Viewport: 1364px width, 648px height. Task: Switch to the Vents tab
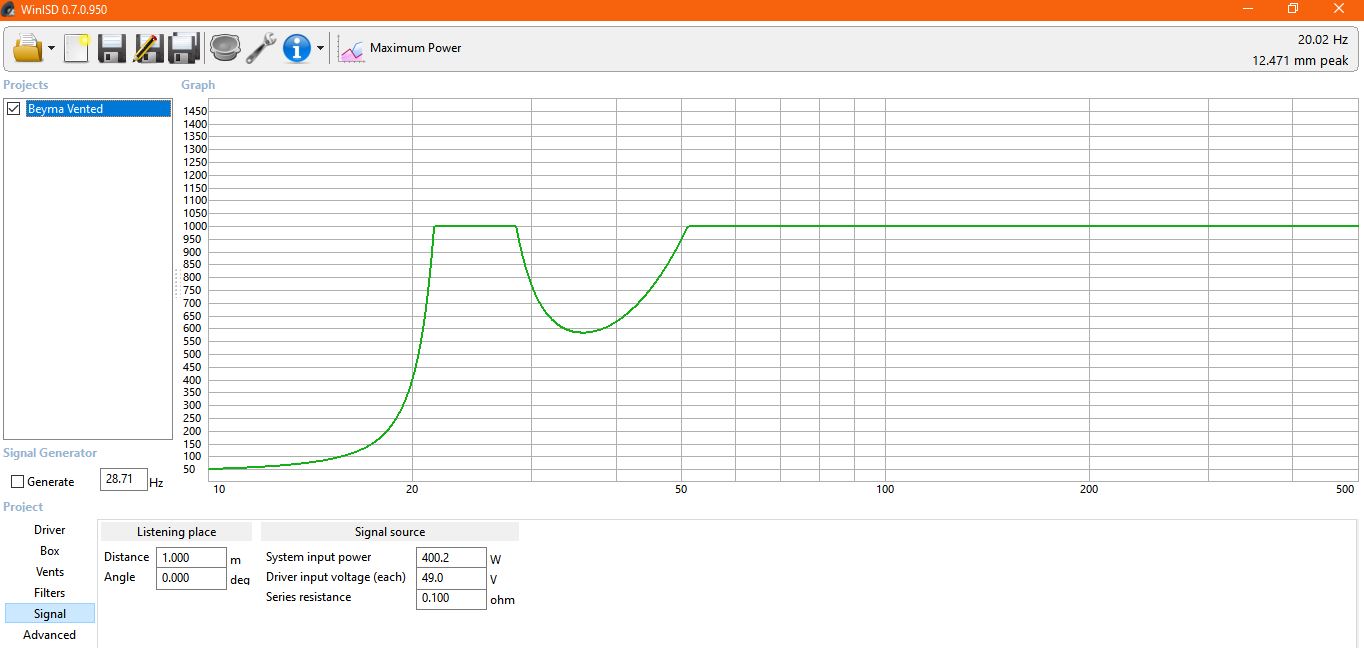click(50, 572)
